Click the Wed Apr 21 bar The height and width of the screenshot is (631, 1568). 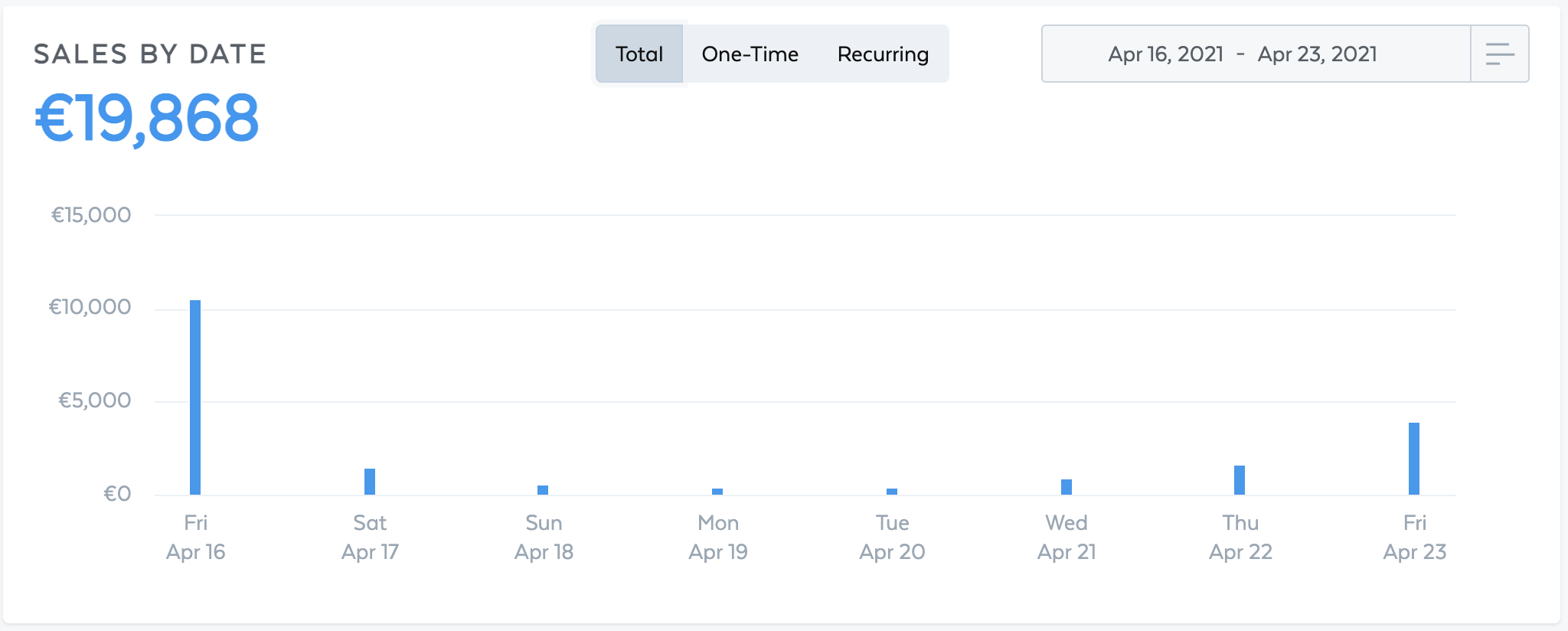[1067, 487]
